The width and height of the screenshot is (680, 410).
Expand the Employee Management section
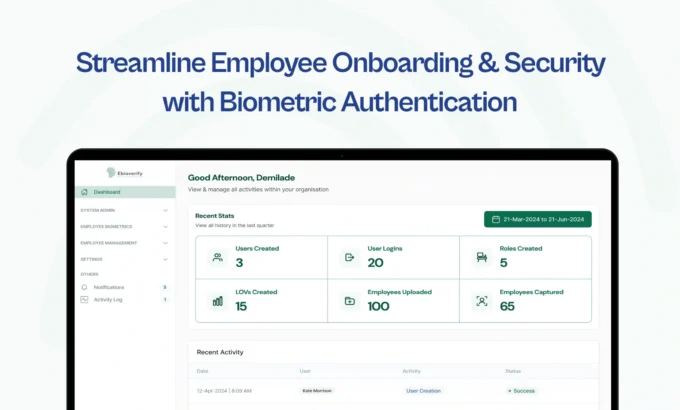[x=165, y=243]
